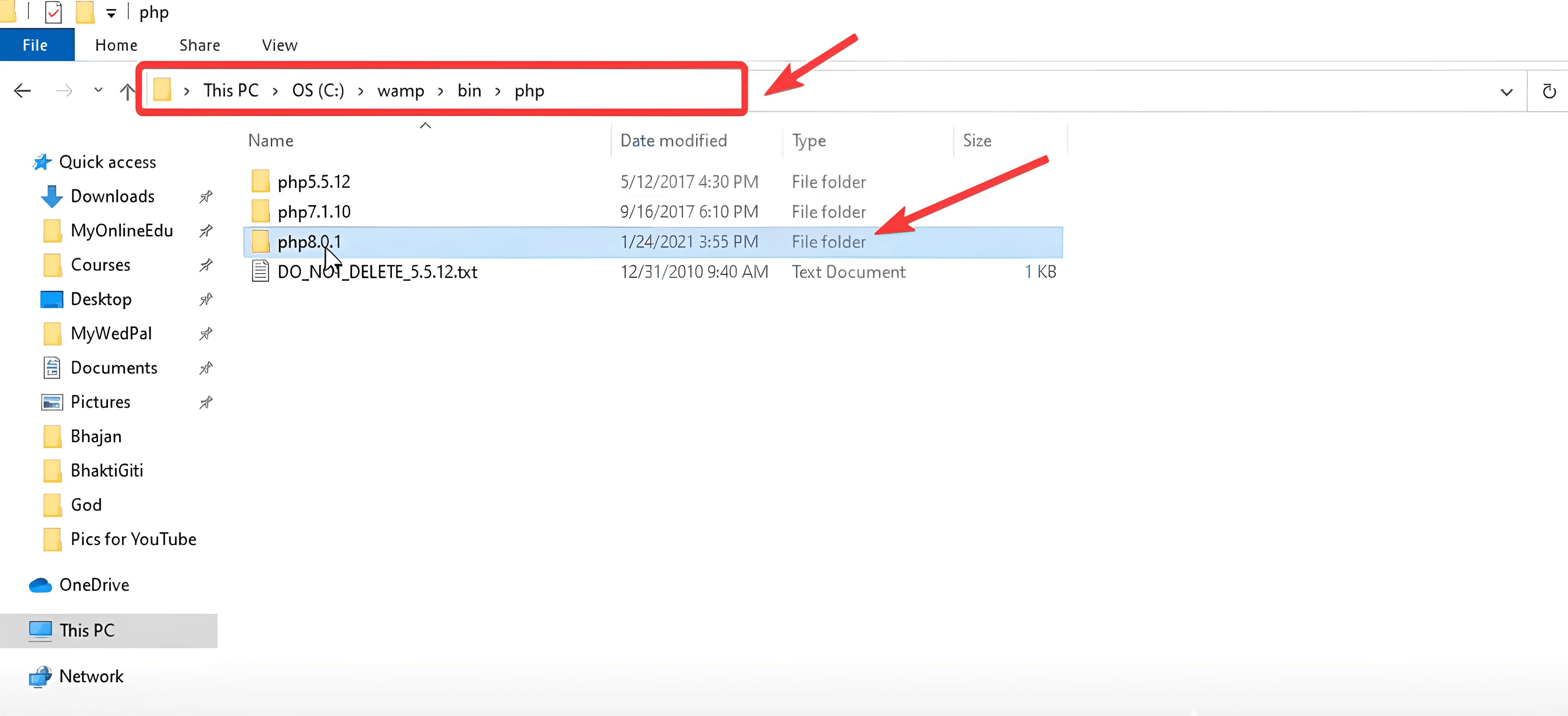1568x716 pixels.
Task: Open the File menu
Action: 35,44
